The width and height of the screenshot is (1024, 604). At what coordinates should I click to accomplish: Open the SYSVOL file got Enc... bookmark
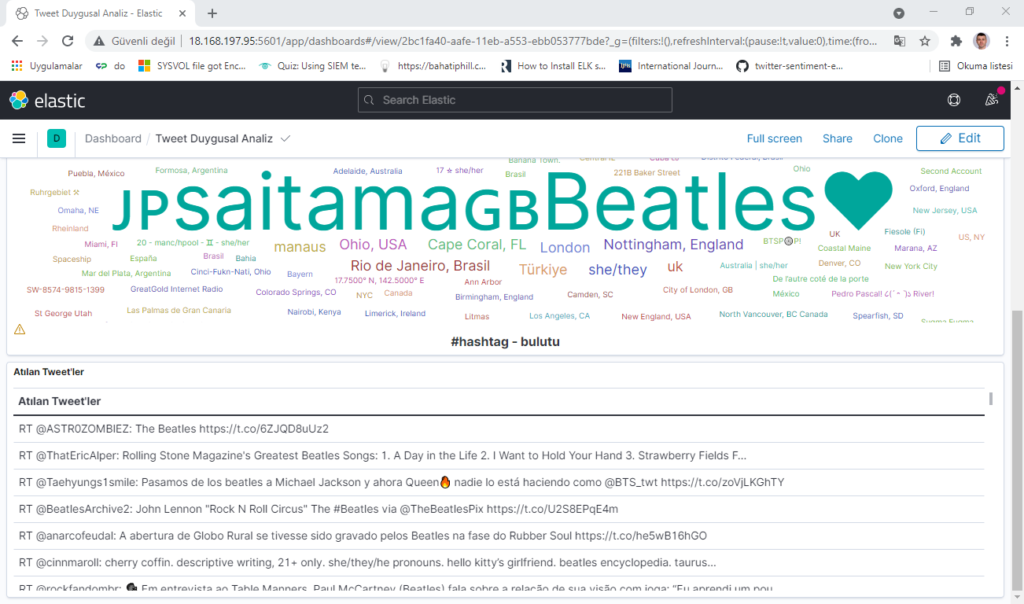pos(192,66)
